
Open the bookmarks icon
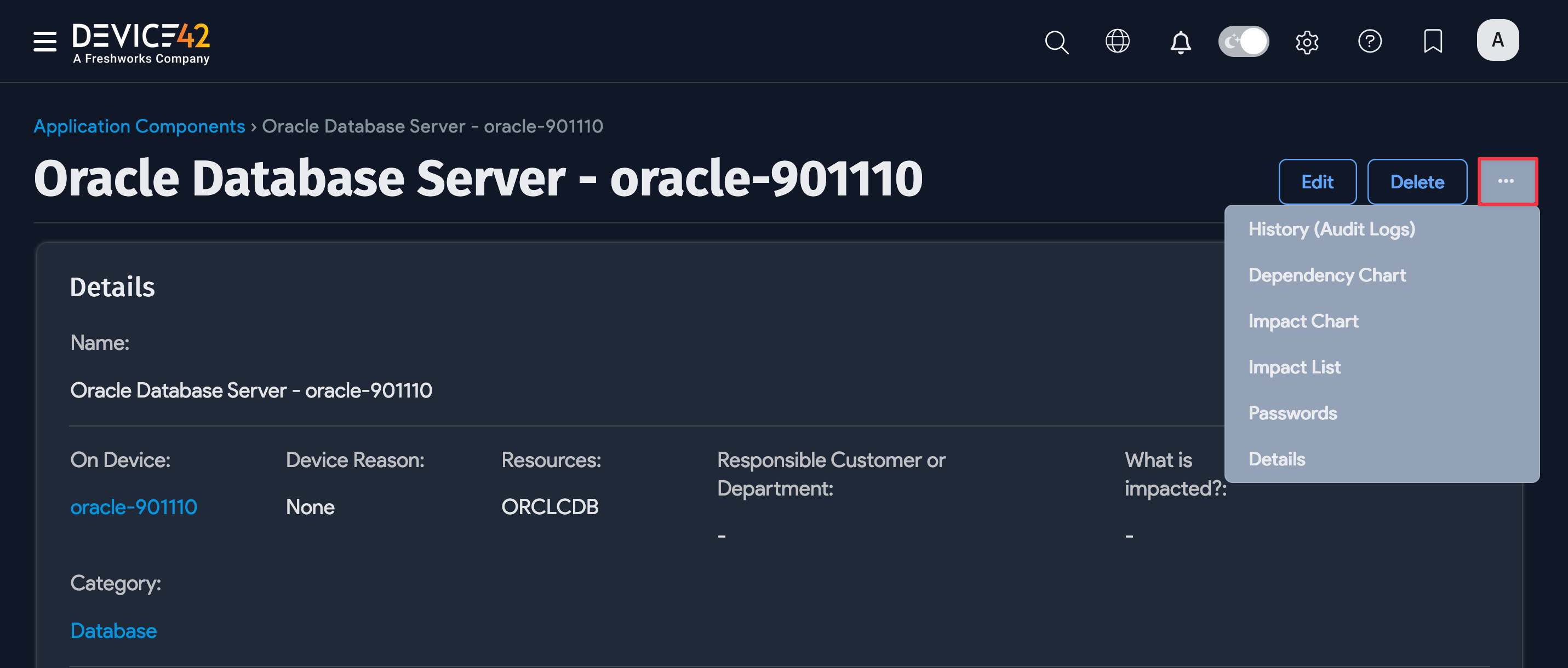tap(1433, 42)
